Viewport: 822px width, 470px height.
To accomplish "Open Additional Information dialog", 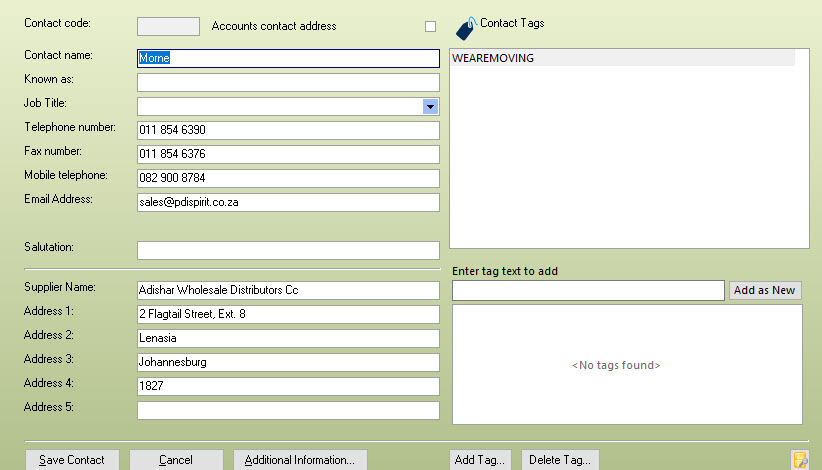I will point(300,460).
